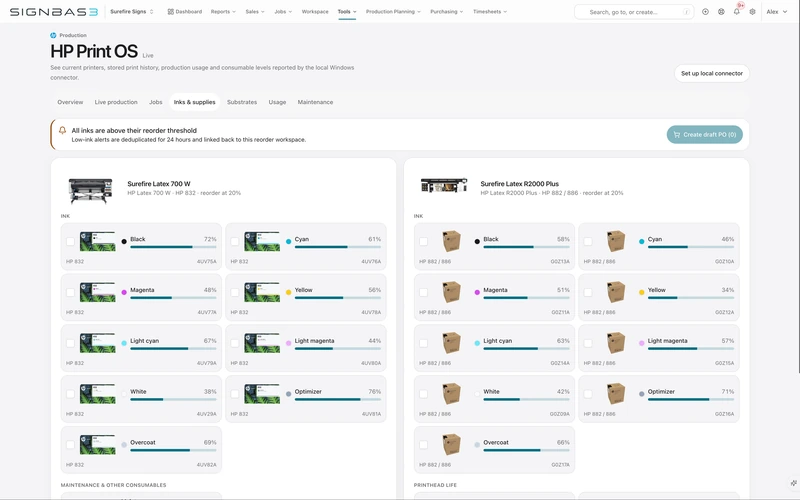Click the 700 W Light cyan cartridge image
Screen dimensions: 800x500
pyautogui.click(x=97, y=343)
